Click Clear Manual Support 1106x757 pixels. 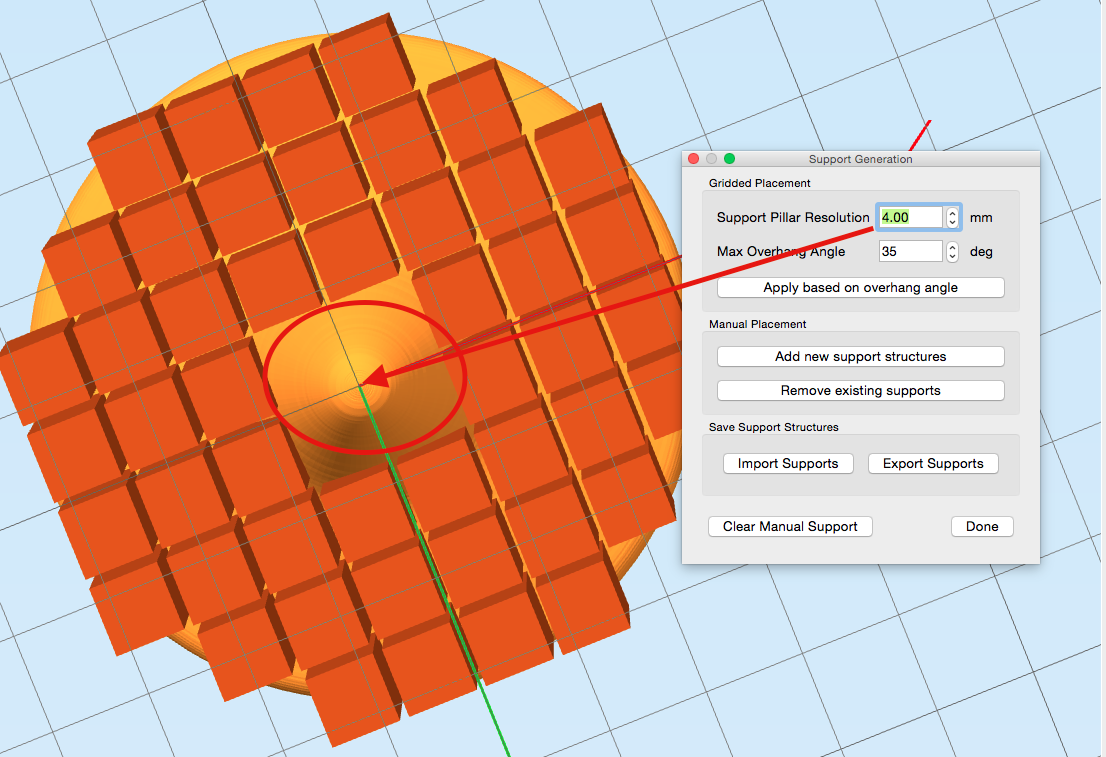tap(790, 526)
